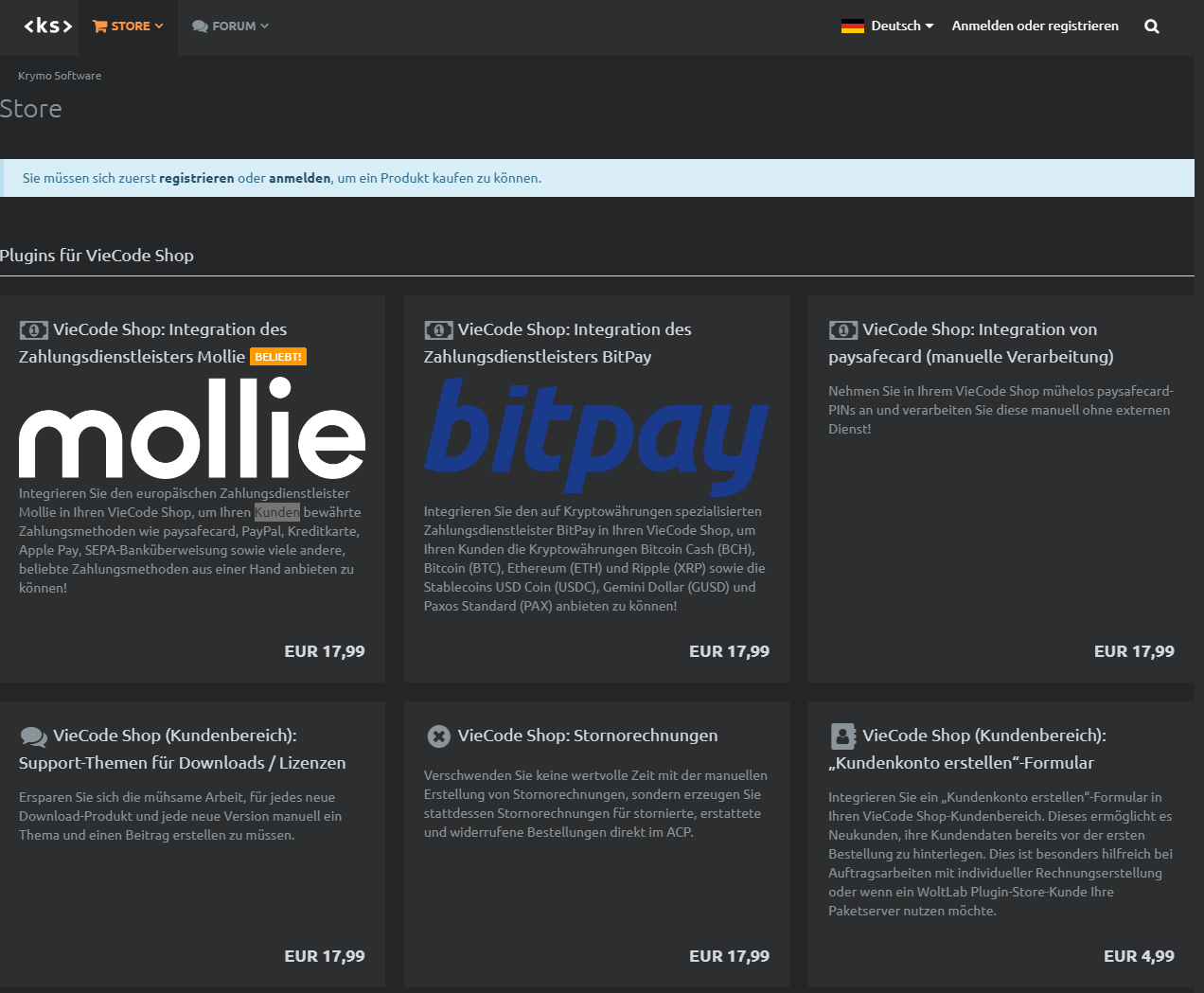Open the mollie logo image
Image resolution: width=1204 pixels, height=993 pixels.
pos(192,428)
